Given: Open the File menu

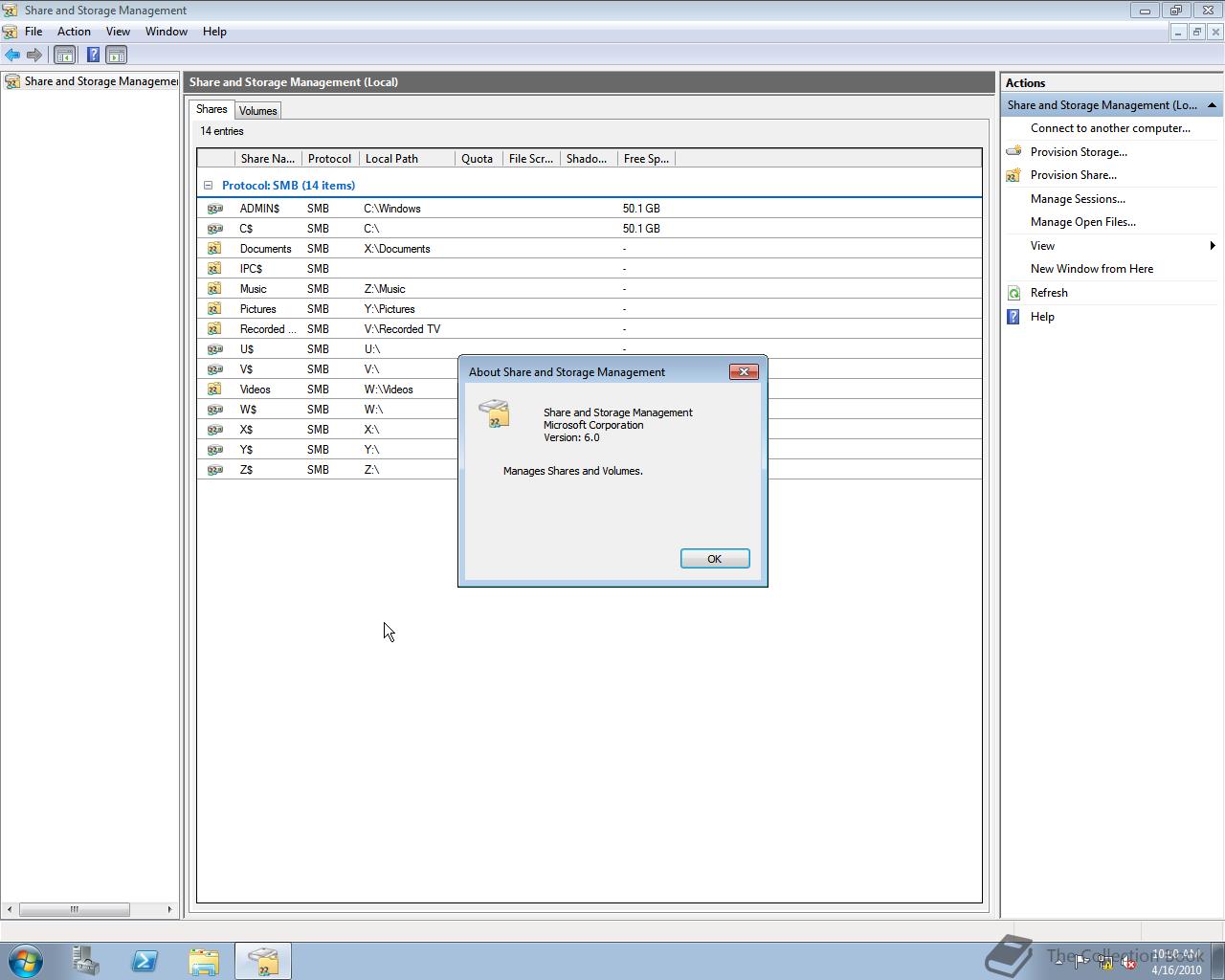Looking at the screenshot, I should coord(33,32).
